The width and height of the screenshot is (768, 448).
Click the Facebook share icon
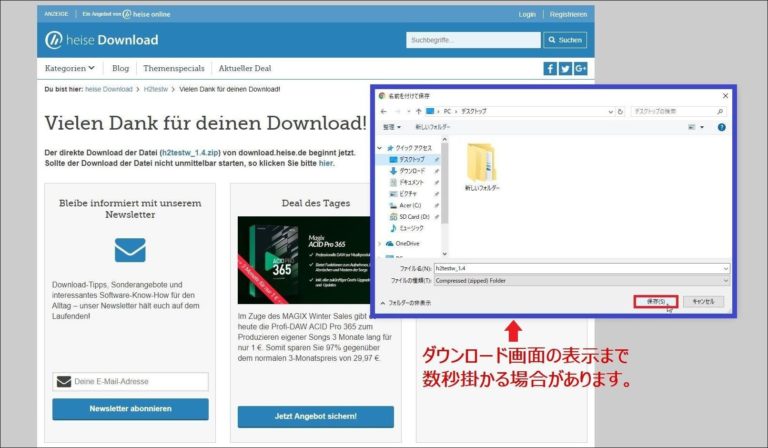click(550, 69)
